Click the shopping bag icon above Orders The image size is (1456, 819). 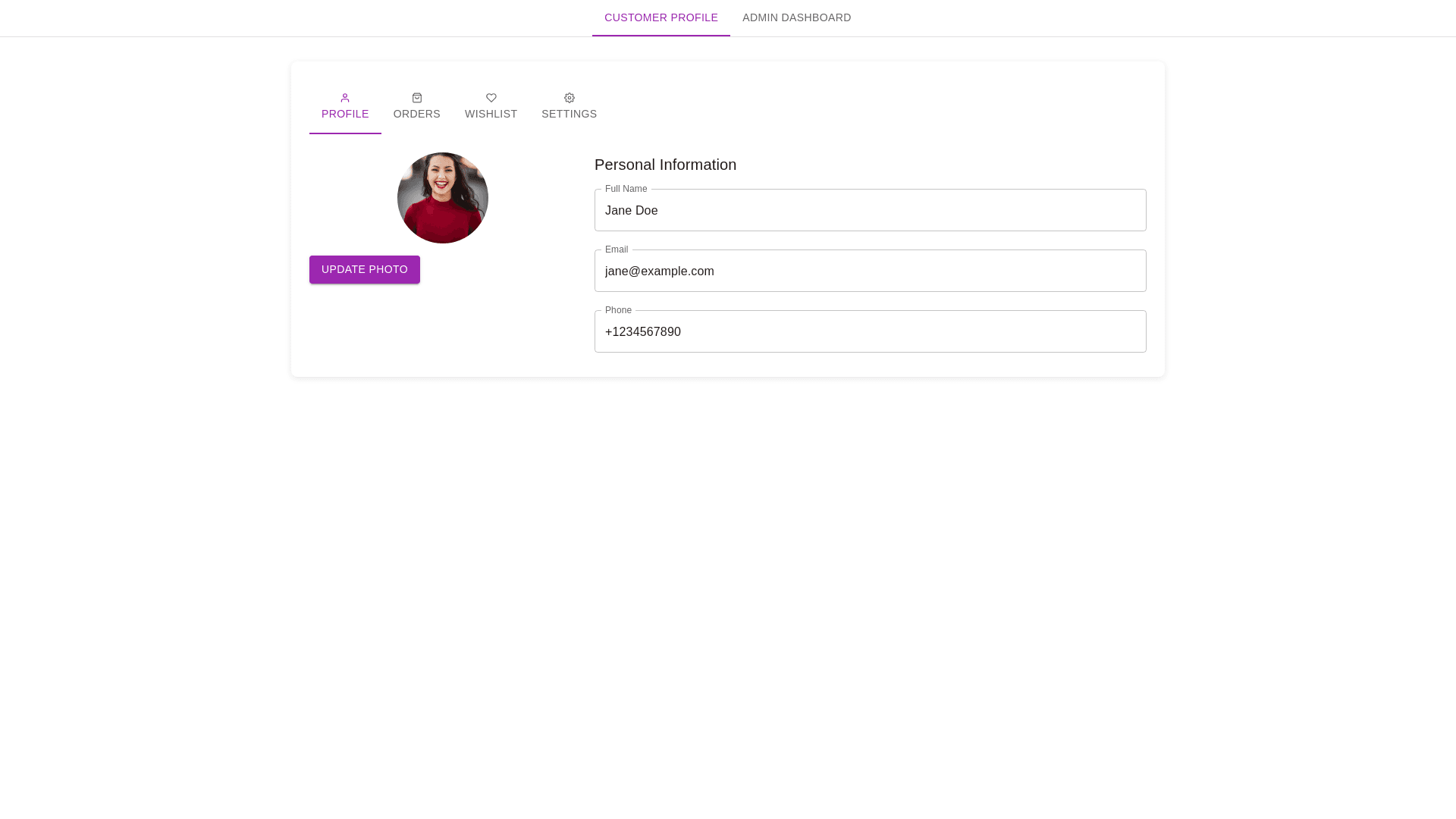(x=417, y=98)
